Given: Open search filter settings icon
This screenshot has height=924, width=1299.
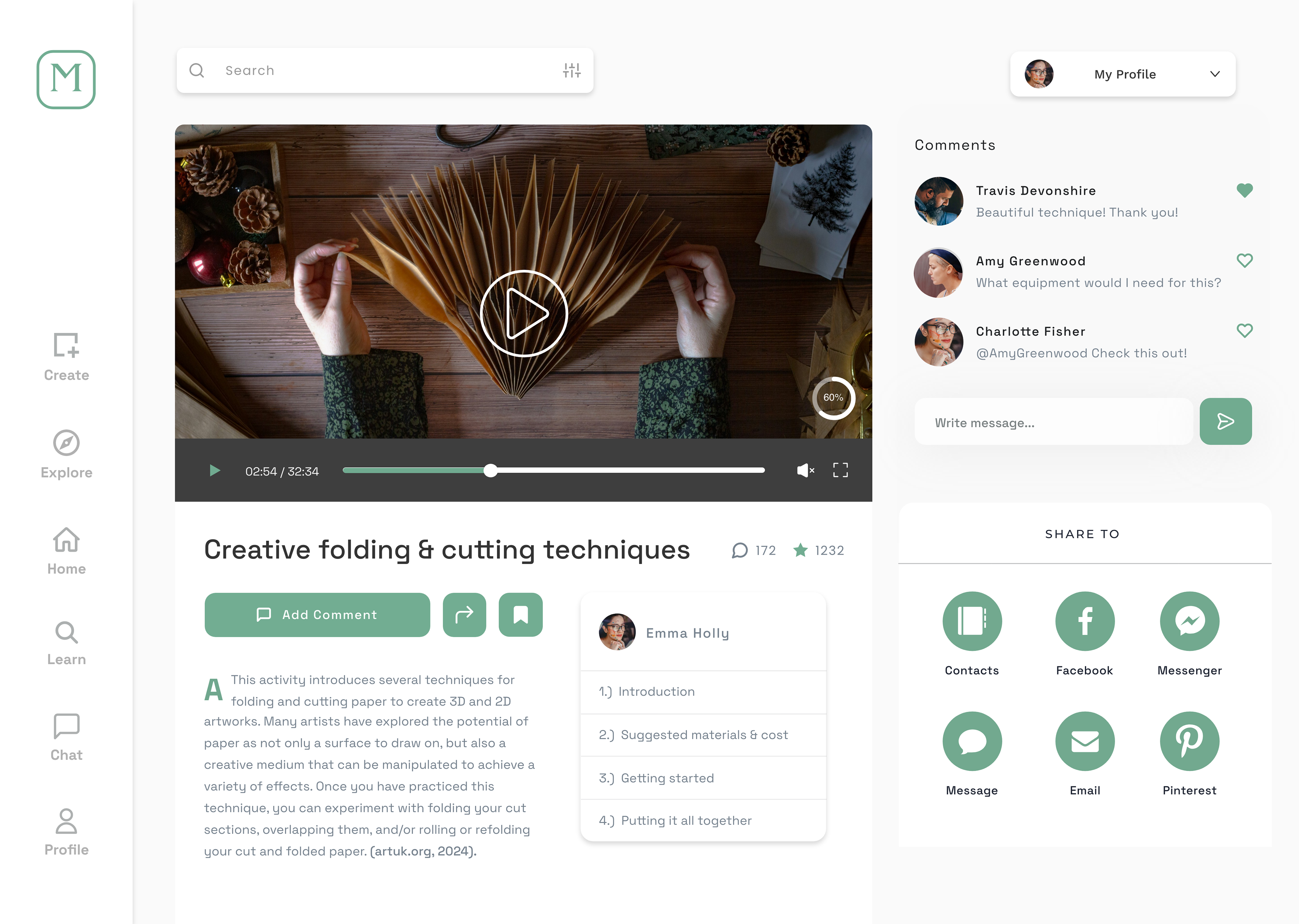Looking at the screenshot, I should tap(572, 71).
